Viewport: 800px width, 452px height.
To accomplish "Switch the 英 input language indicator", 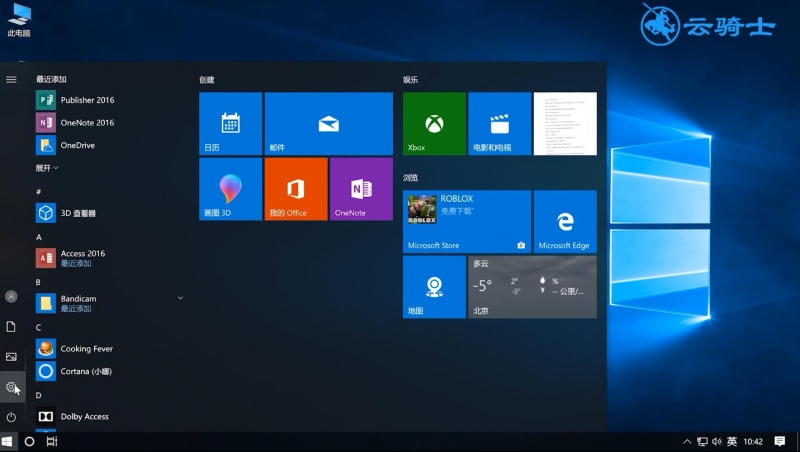I will [x=732, y=441].
